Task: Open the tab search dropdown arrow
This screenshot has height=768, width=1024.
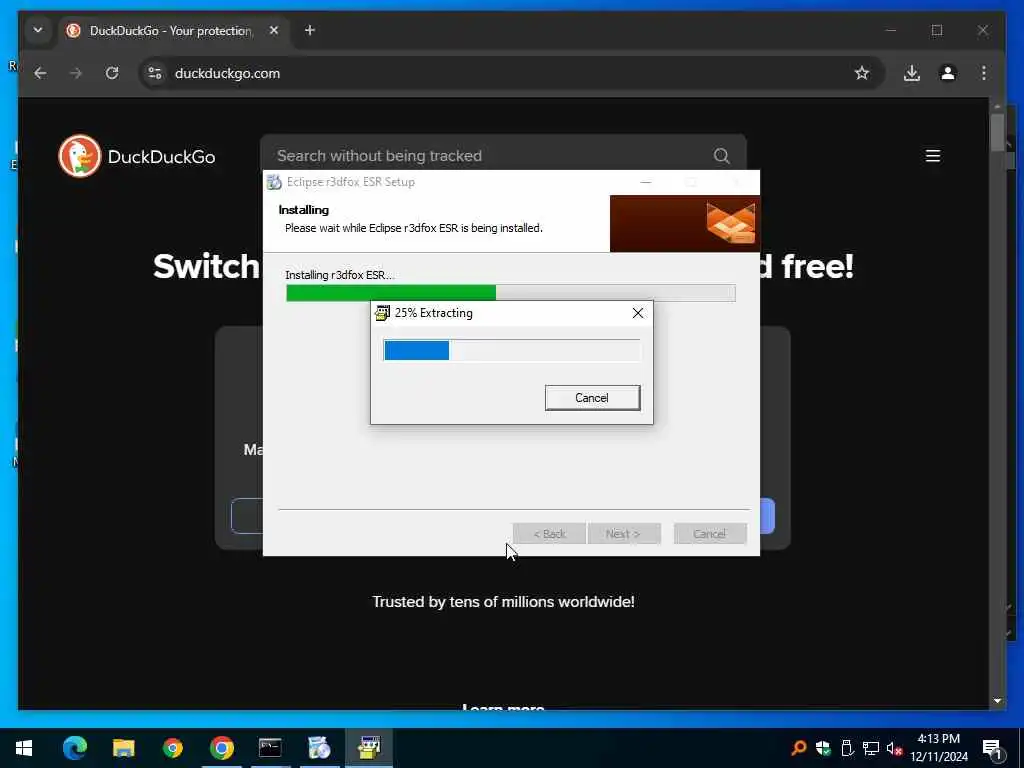Action: (38, 30)
